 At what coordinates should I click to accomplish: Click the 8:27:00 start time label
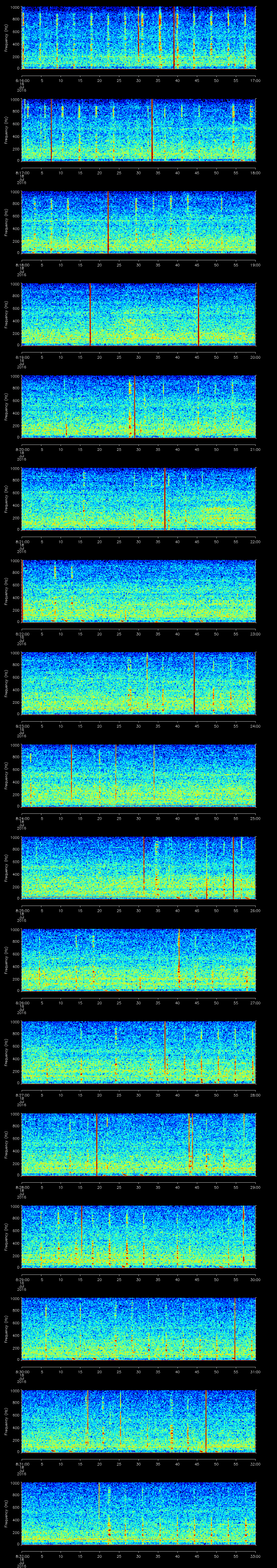pos(22,1095)
